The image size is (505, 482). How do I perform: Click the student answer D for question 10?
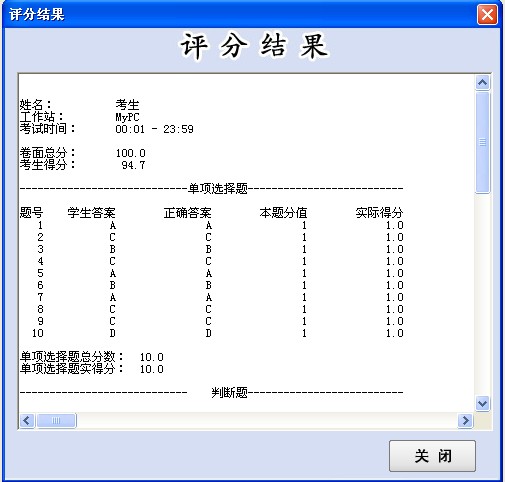(113, 333)
